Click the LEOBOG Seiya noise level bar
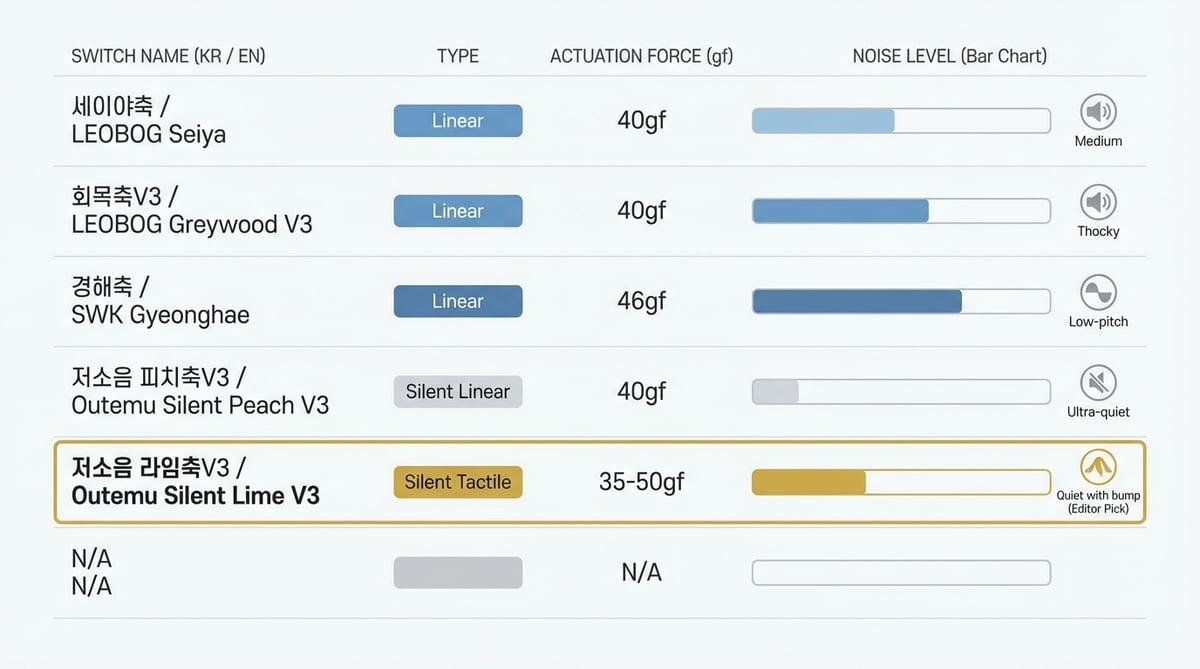Viewport: 1200px width, 669px height. point(900,121)
